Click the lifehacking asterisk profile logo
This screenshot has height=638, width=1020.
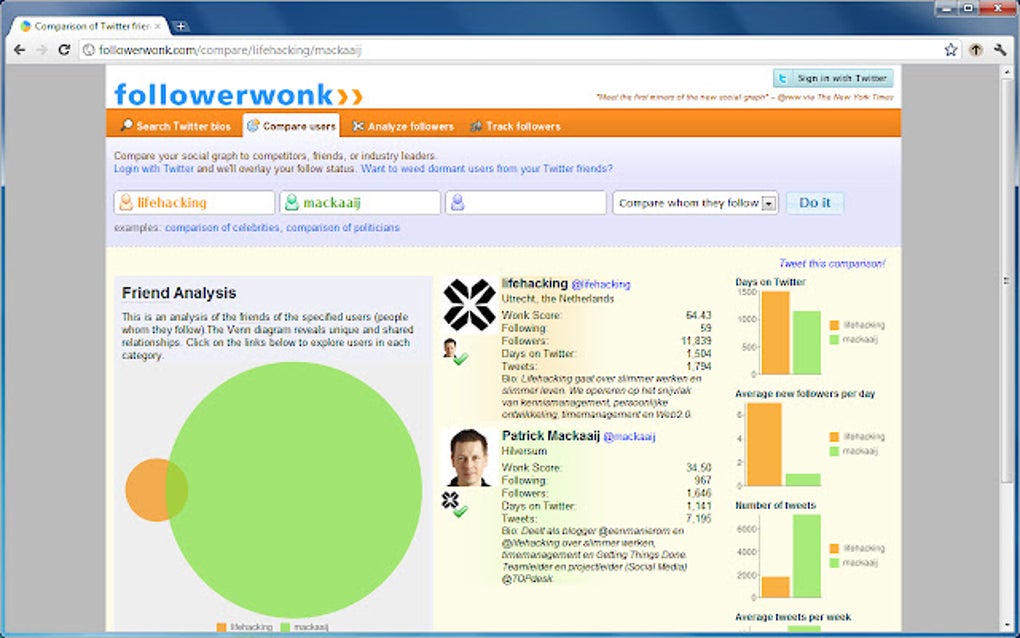pyautogui.click(x=471, y=305)
